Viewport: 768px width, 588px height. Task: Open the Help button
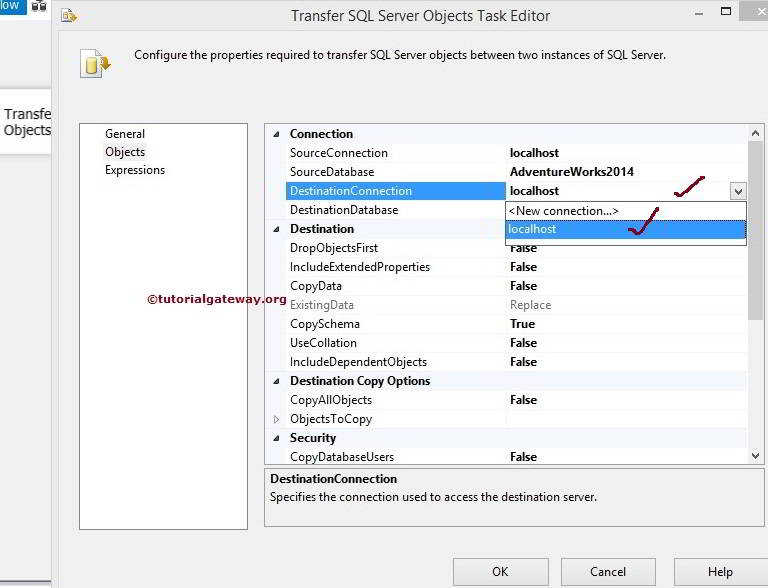click(720, 572)
